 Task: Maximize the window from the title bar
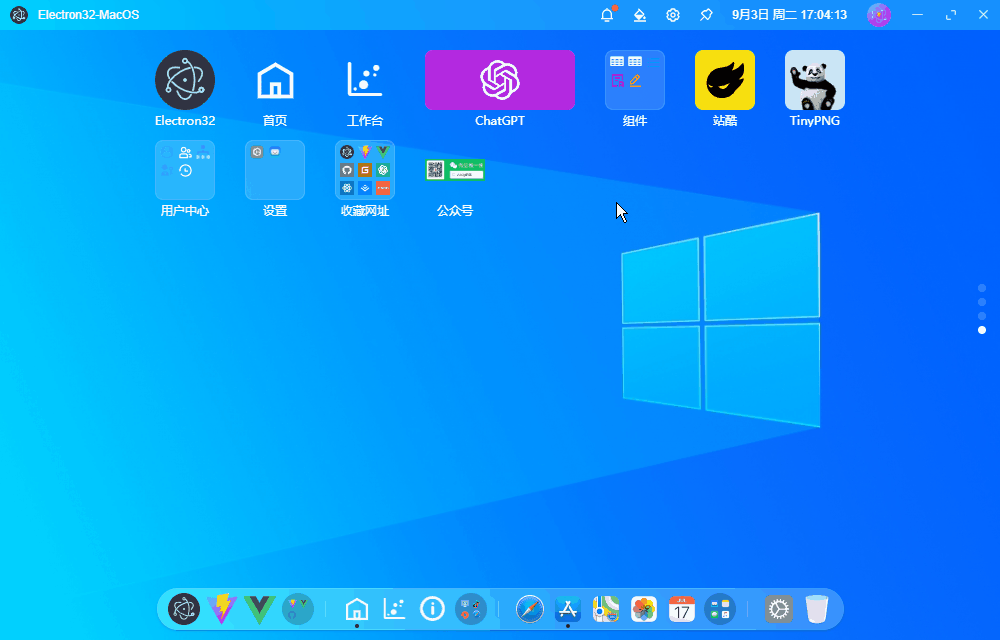951,15
